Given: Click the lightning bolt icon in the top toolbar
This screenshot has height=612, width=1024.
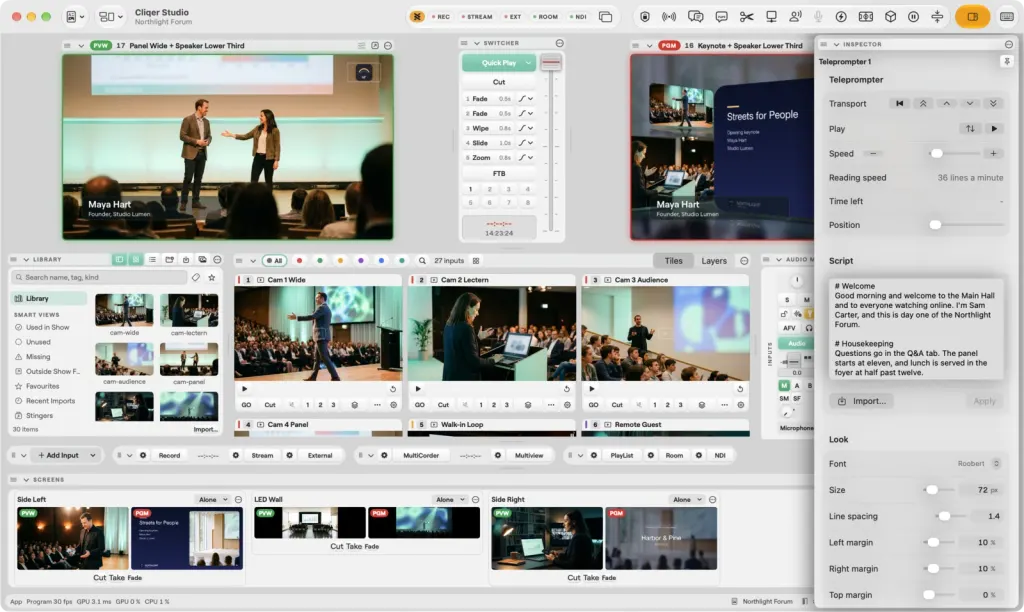Looking at the screenshot, I should pos(841,17).
